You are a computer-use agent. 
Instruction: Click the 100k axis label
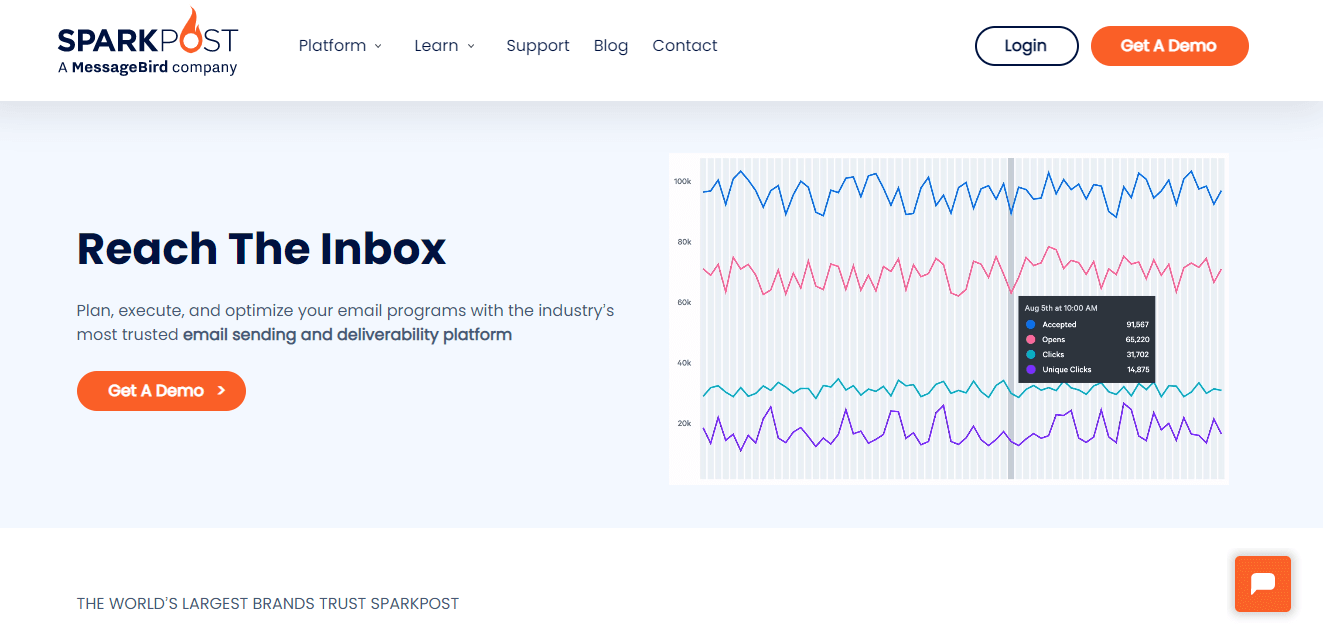pyautogui.click(x=683, y=182)
